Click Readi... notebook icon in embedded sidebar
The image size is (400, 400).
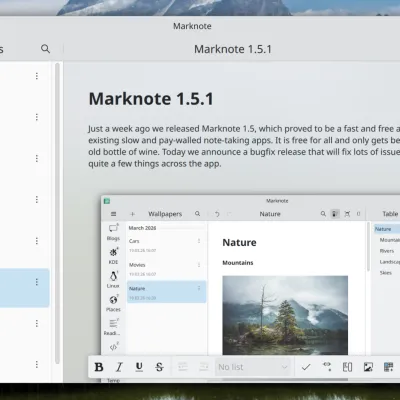coord(113,323)
